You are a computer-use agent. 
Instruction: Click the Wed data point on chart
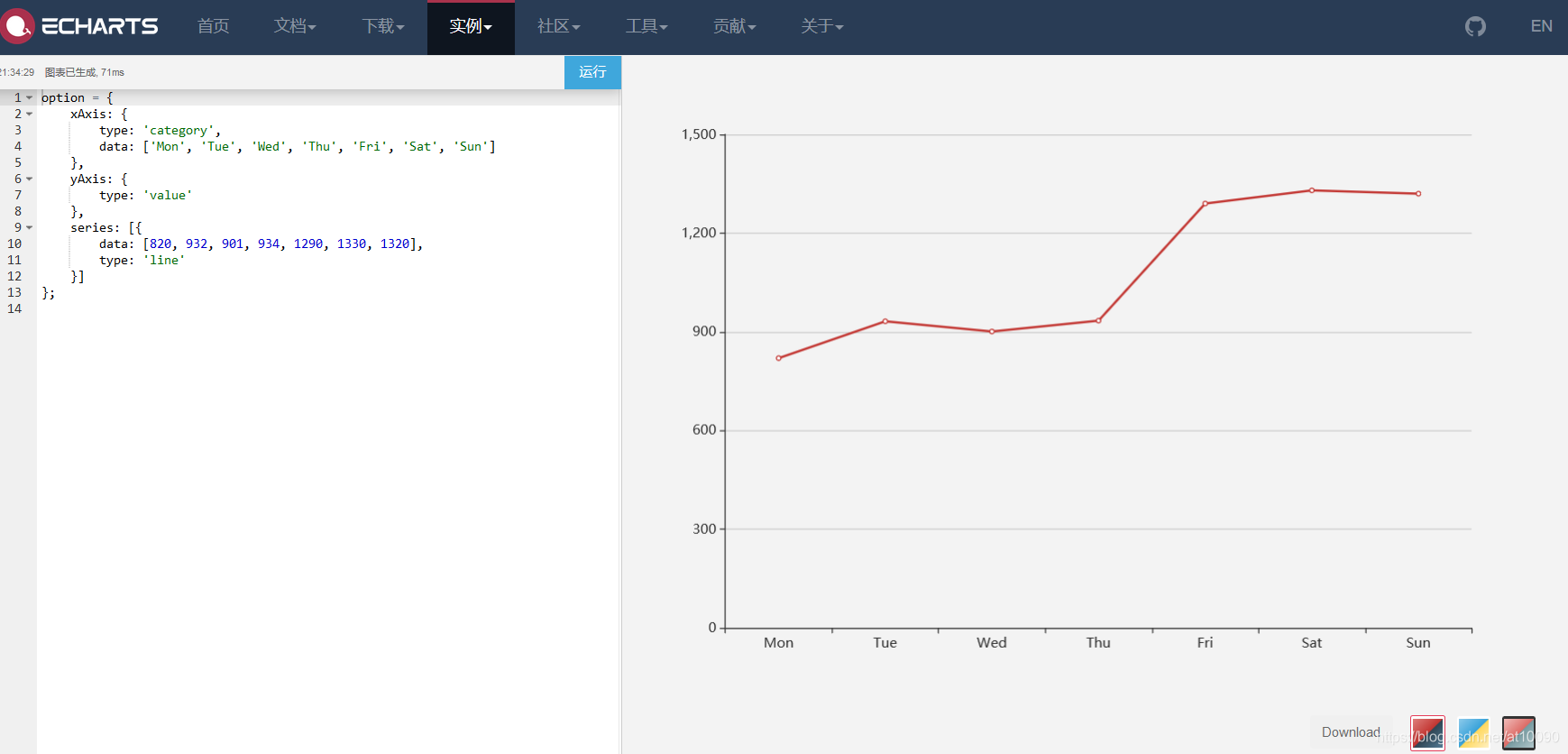pyautogui.click(x=992, y=331)
